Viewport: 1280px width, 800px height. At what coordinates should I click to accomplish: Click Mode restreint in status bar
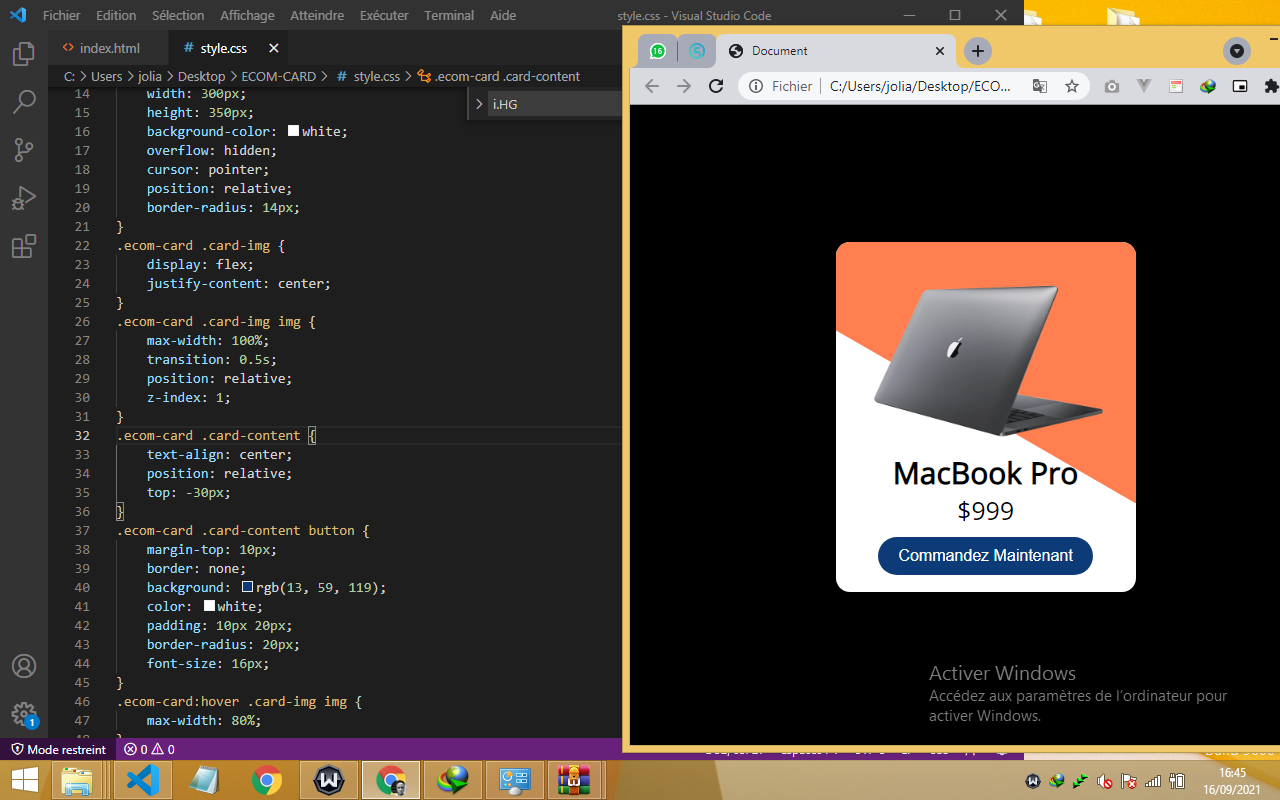[x=58, y=749]
